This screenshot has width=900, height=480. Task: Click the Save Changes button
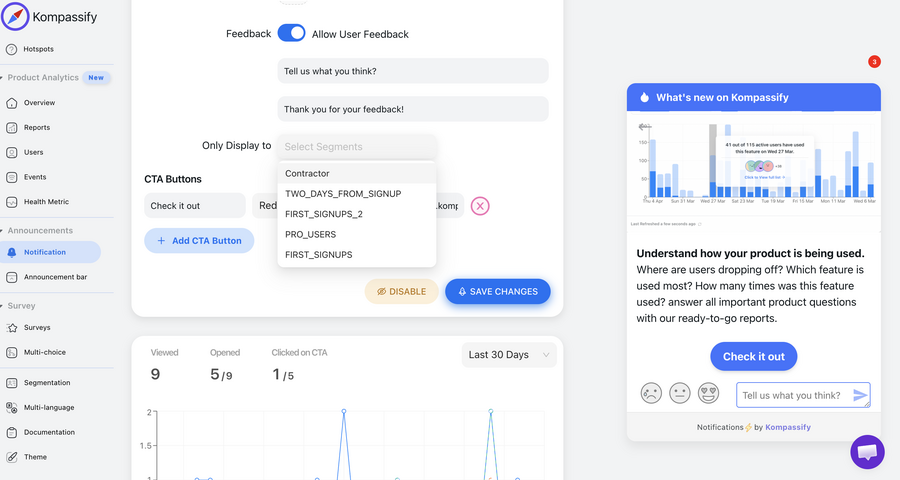(x=497, y=291)
